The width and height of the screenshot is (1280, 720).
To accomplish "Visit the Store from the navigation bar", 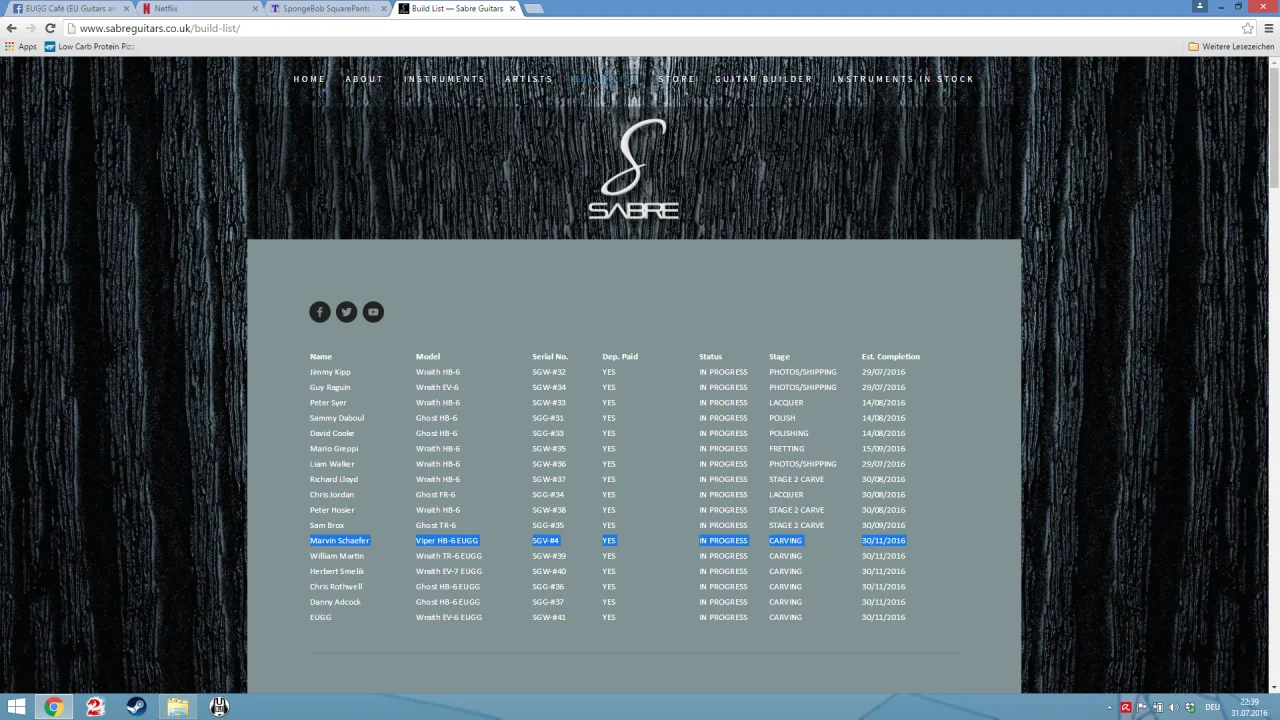I will pos(676,79).
